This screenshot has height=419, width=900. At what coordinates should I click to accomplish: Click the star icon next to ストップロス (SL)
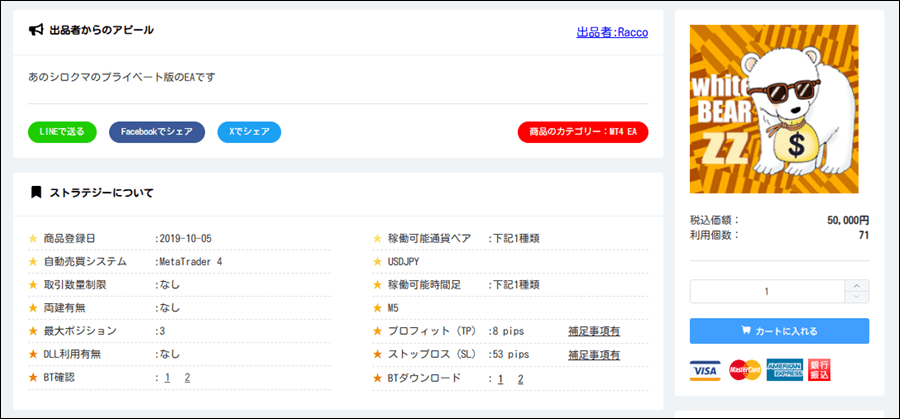(377, 355)
